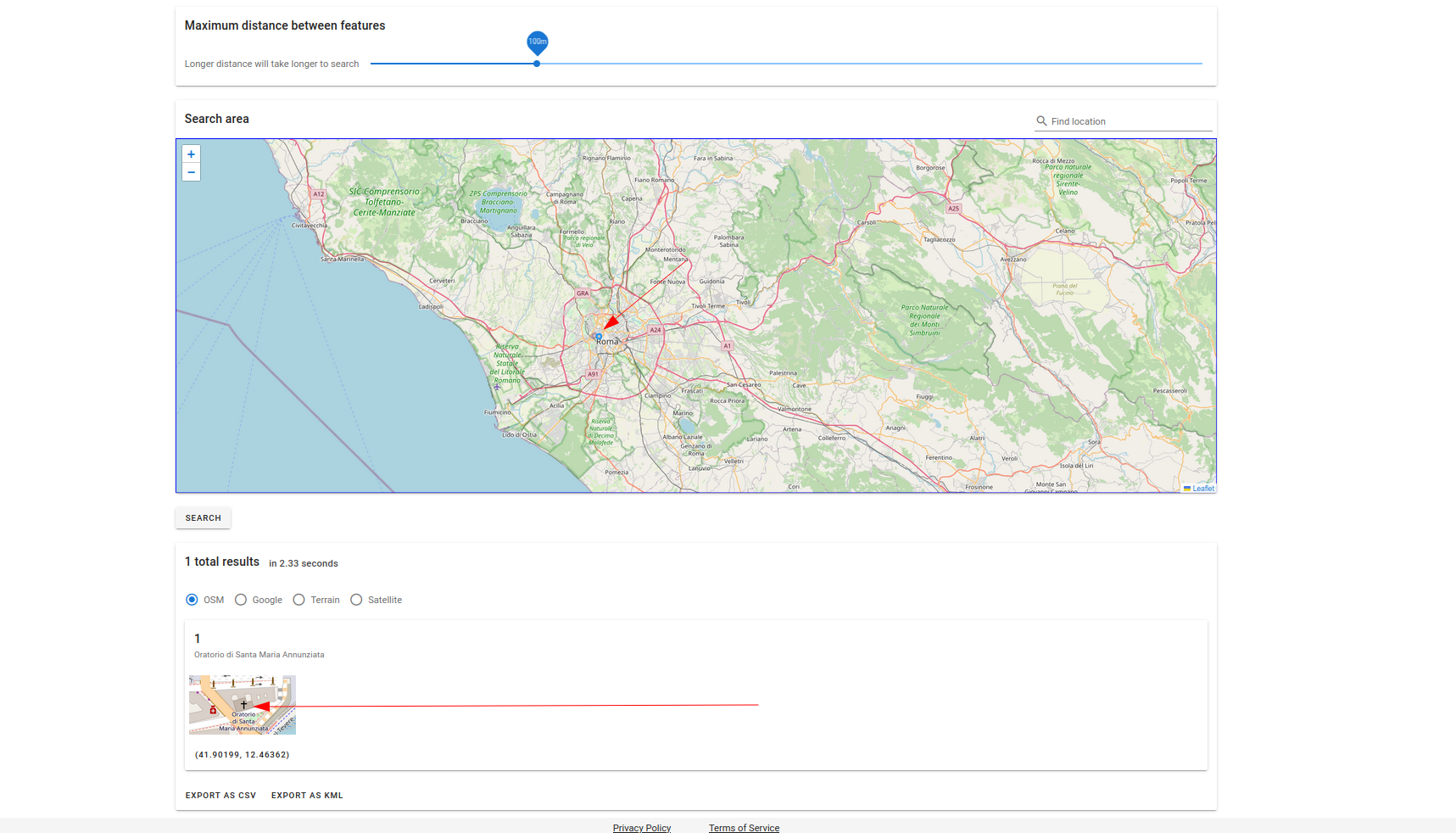
Task: Click the Ladispoli label on map
Action: 431,307
